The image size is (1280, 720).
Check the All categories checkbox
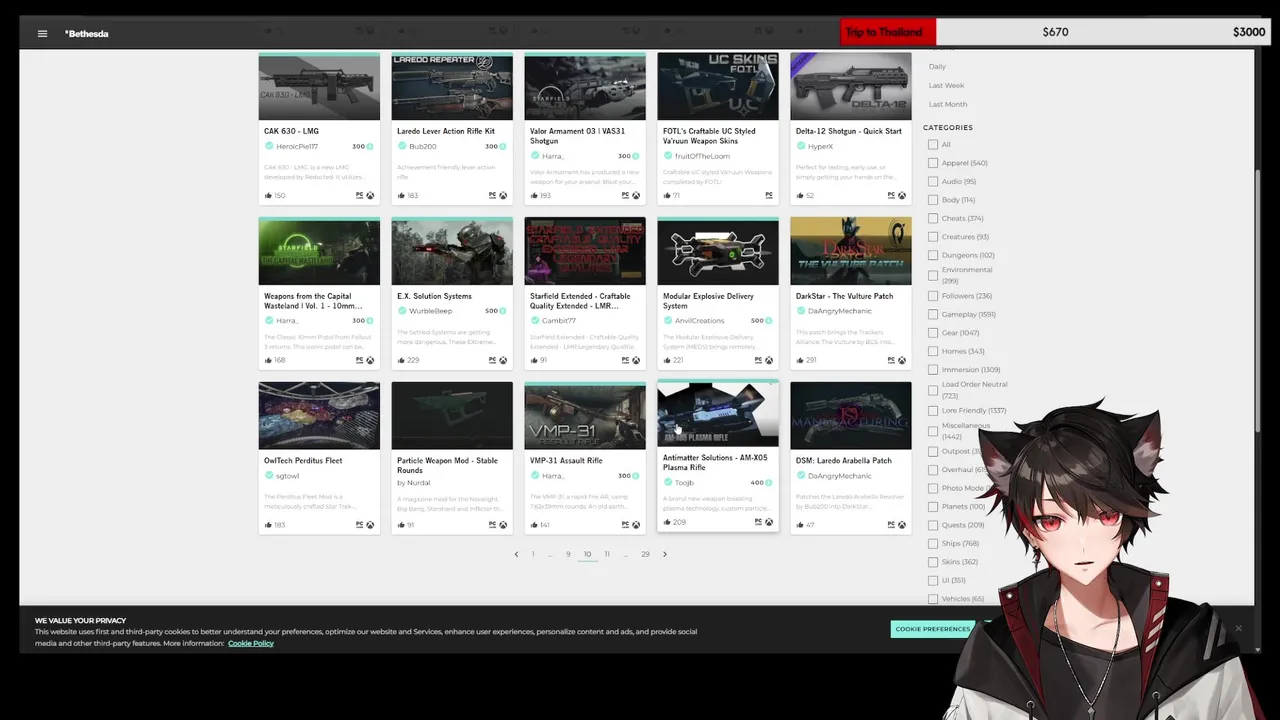click(x=933, y=145)
